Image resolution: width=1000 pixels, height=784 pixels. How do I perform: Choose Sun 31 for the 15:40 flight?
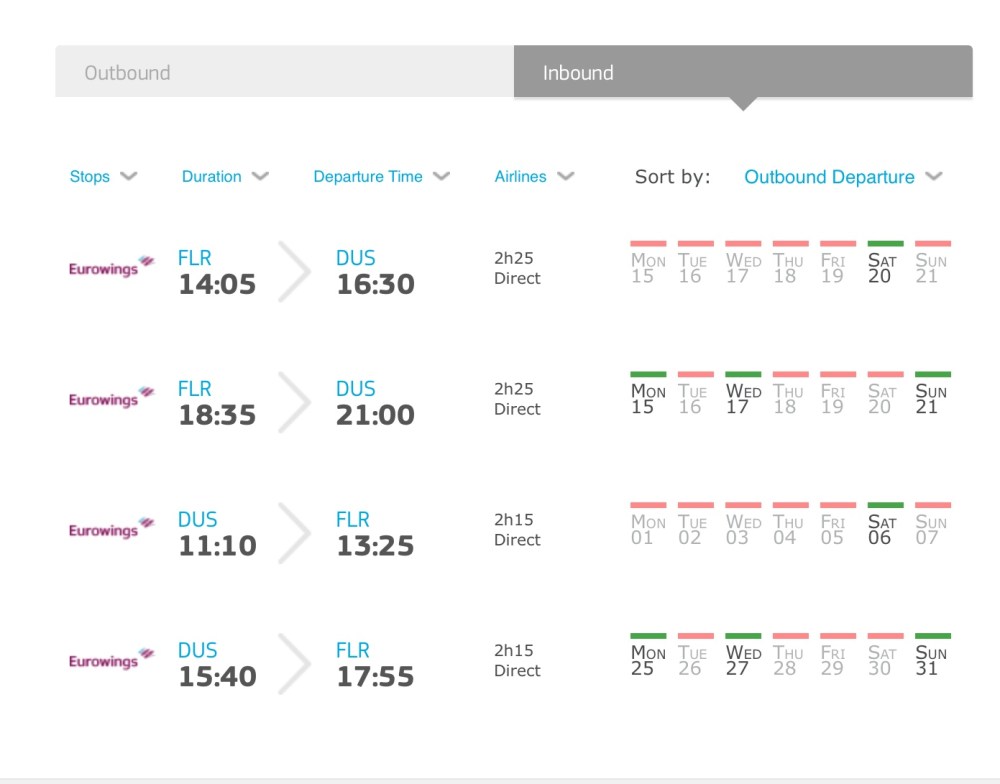coord(931,659)
